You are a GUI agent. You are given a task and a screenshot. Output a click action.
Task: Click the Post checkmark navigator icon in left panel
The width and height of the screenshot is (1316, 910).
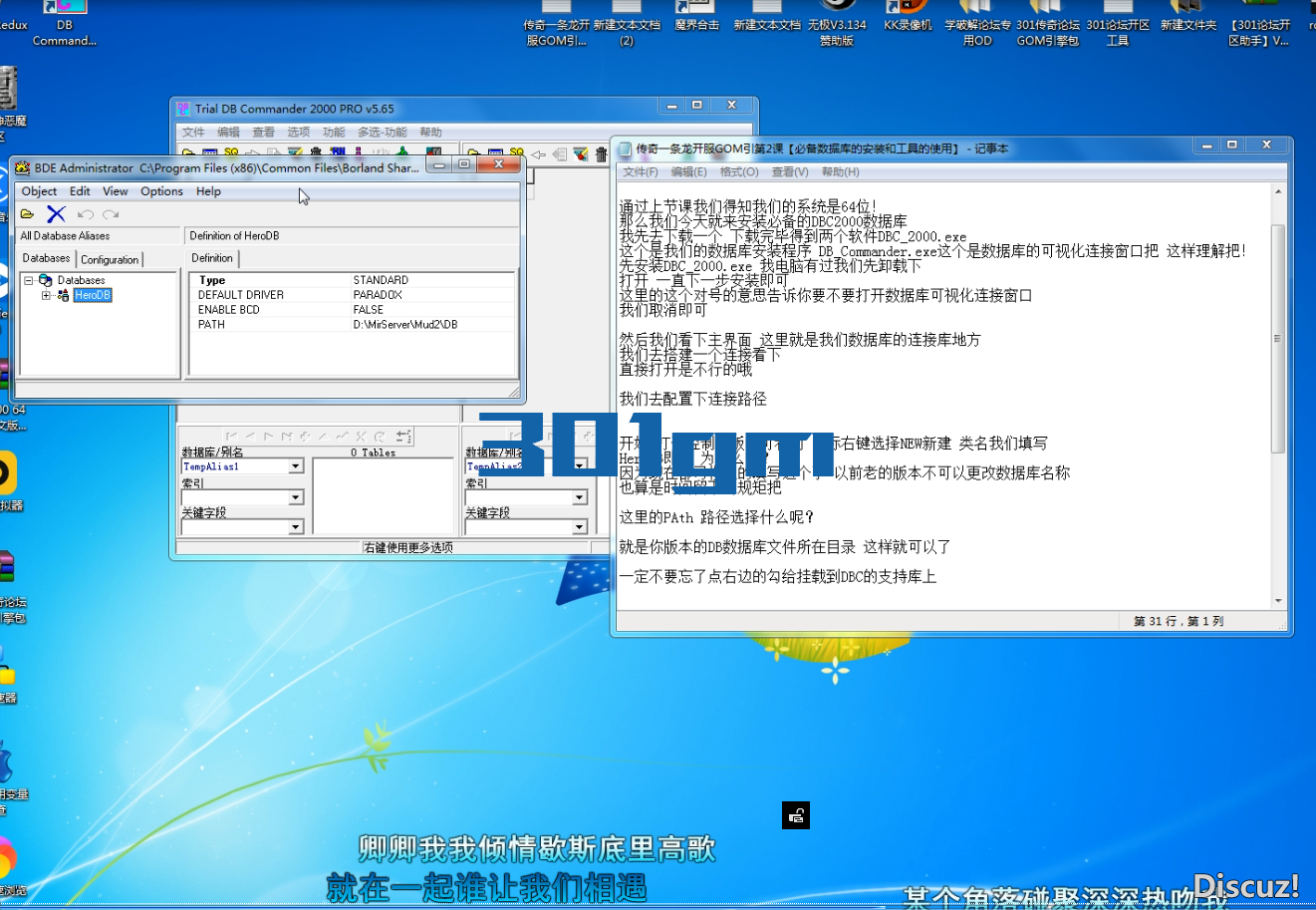coord(342,437)
